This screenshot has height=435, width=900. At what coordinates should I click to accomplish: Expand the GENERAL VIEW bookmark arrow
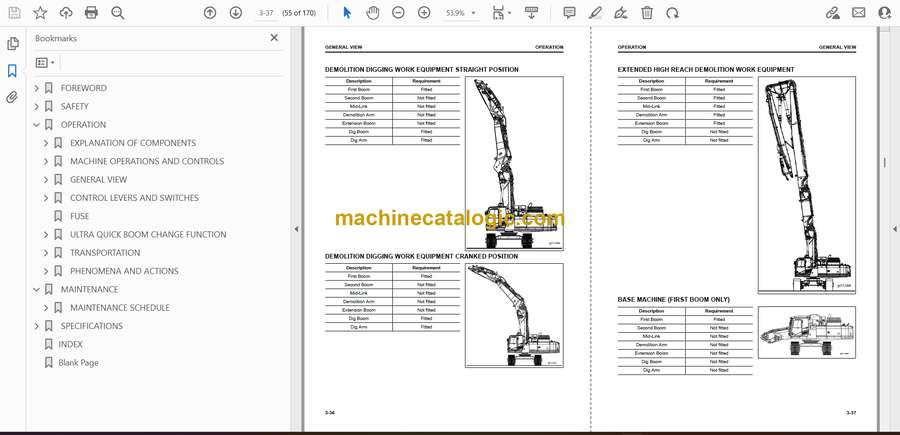point(46,180)
